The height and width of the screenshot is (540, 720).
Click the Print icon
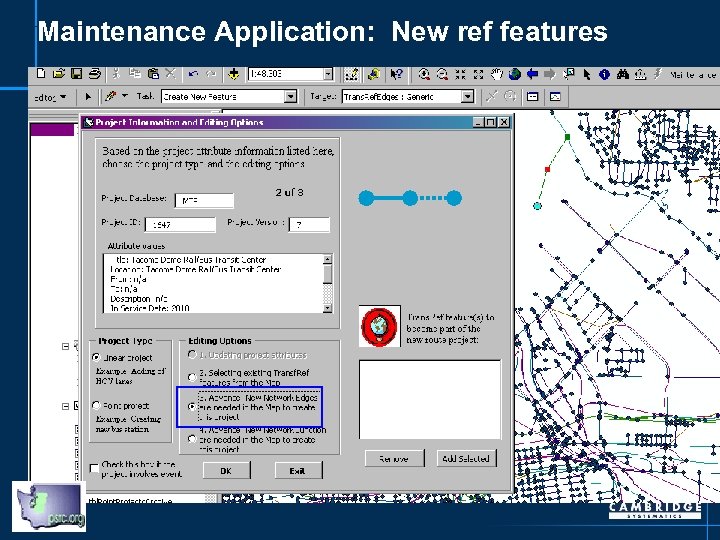(x=95, y=73)
